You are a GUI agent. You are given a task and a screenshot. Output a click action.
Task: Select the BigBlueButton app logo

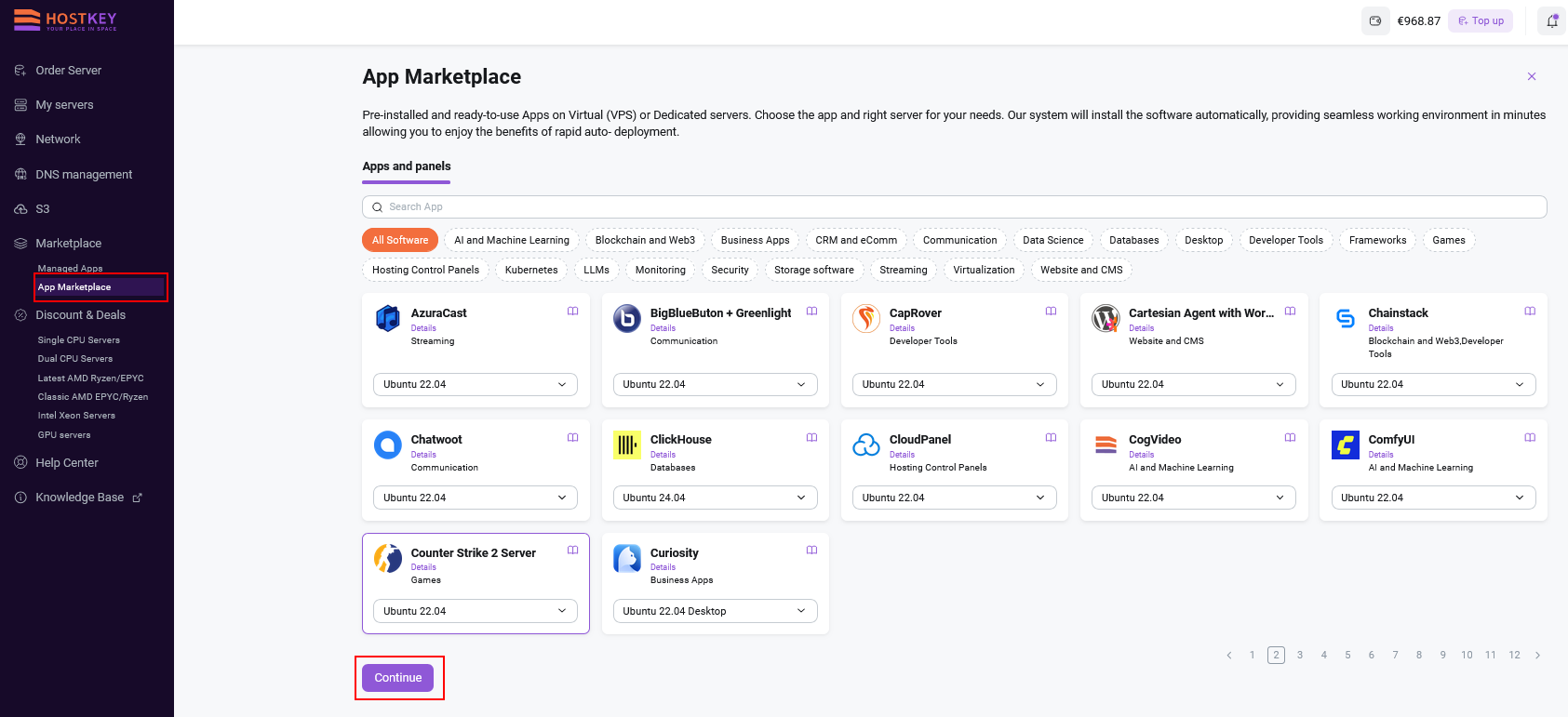coord(627,319)
